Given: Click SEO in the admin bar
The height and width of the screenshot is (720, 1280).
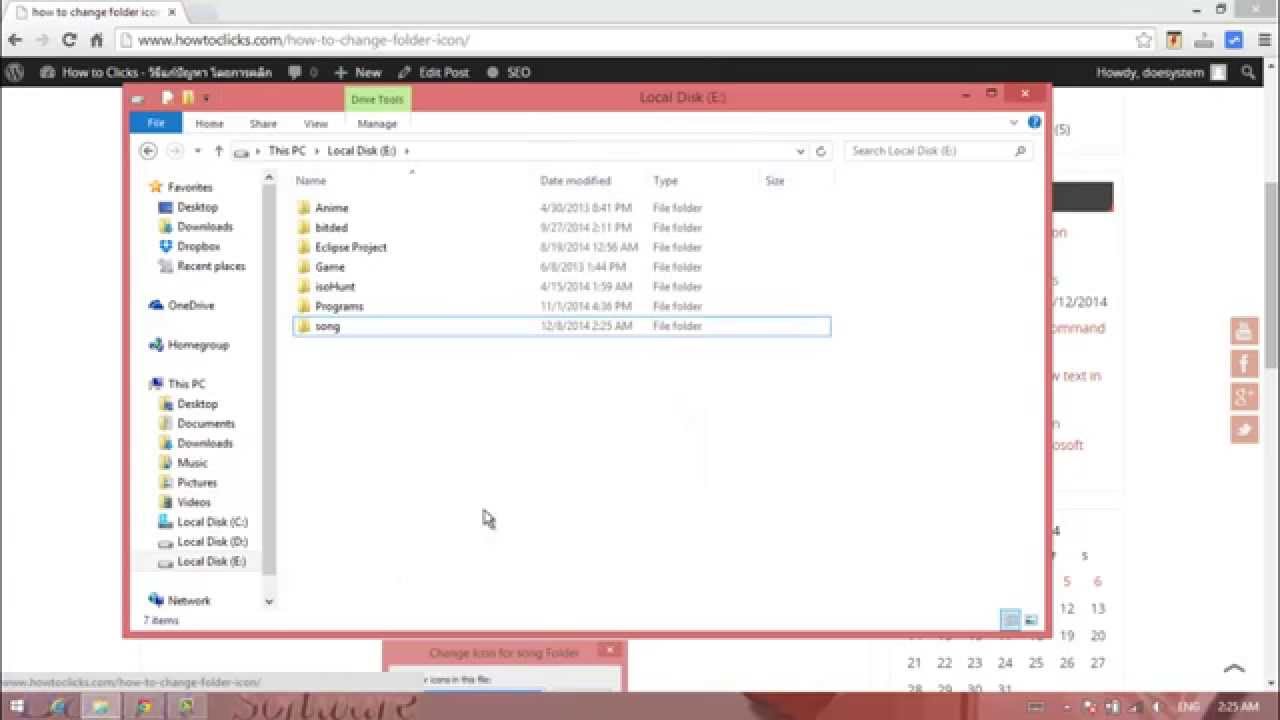Looking at the screenshot, I should tap(509, 72).
